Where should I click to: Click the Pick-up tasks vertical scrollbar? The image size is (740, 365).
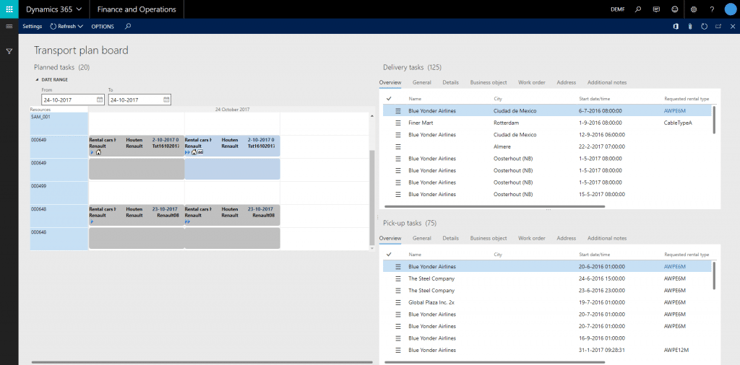click(714, 276)
